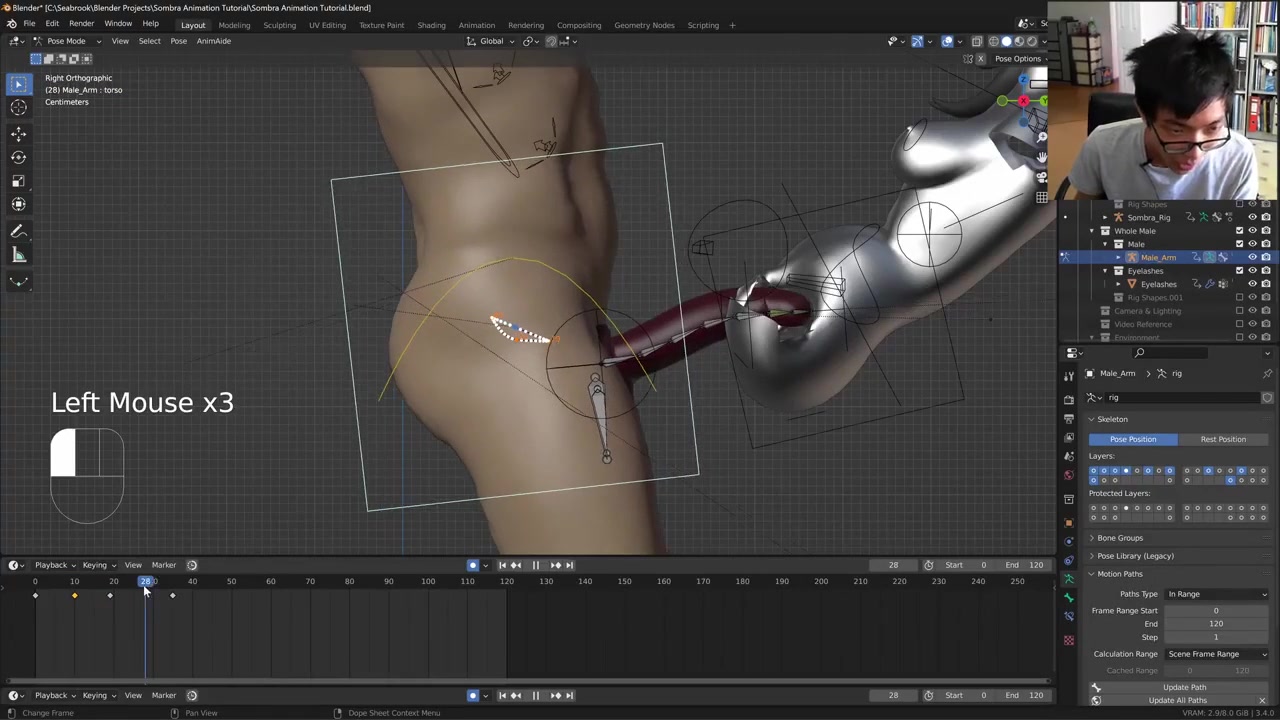The height and width of the screenshot is (720, 1280).
Task: Open the Calculation Range dropdown
Action: tap(1216, 654)
